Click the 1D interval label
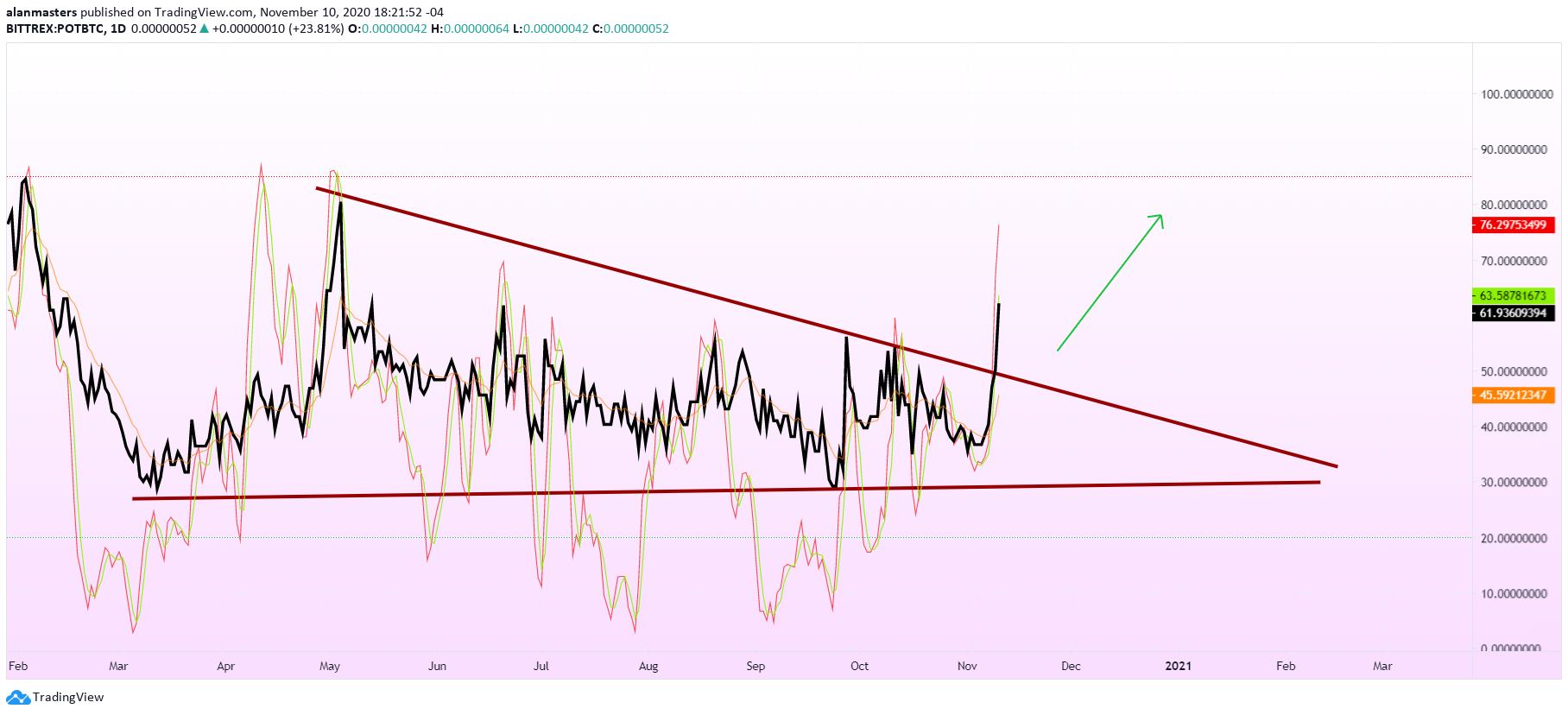The width and height of the screenshot is (1568, 715). (118, 28)
